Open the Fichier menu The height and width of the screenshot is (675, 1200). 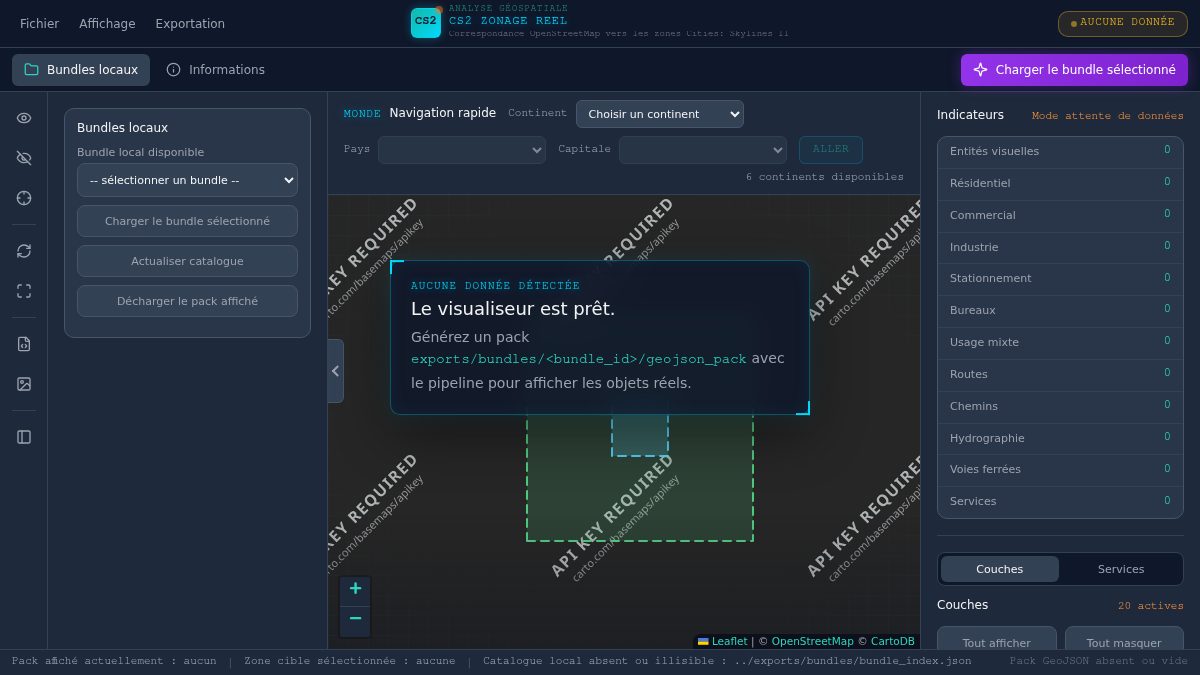point(39,24)
